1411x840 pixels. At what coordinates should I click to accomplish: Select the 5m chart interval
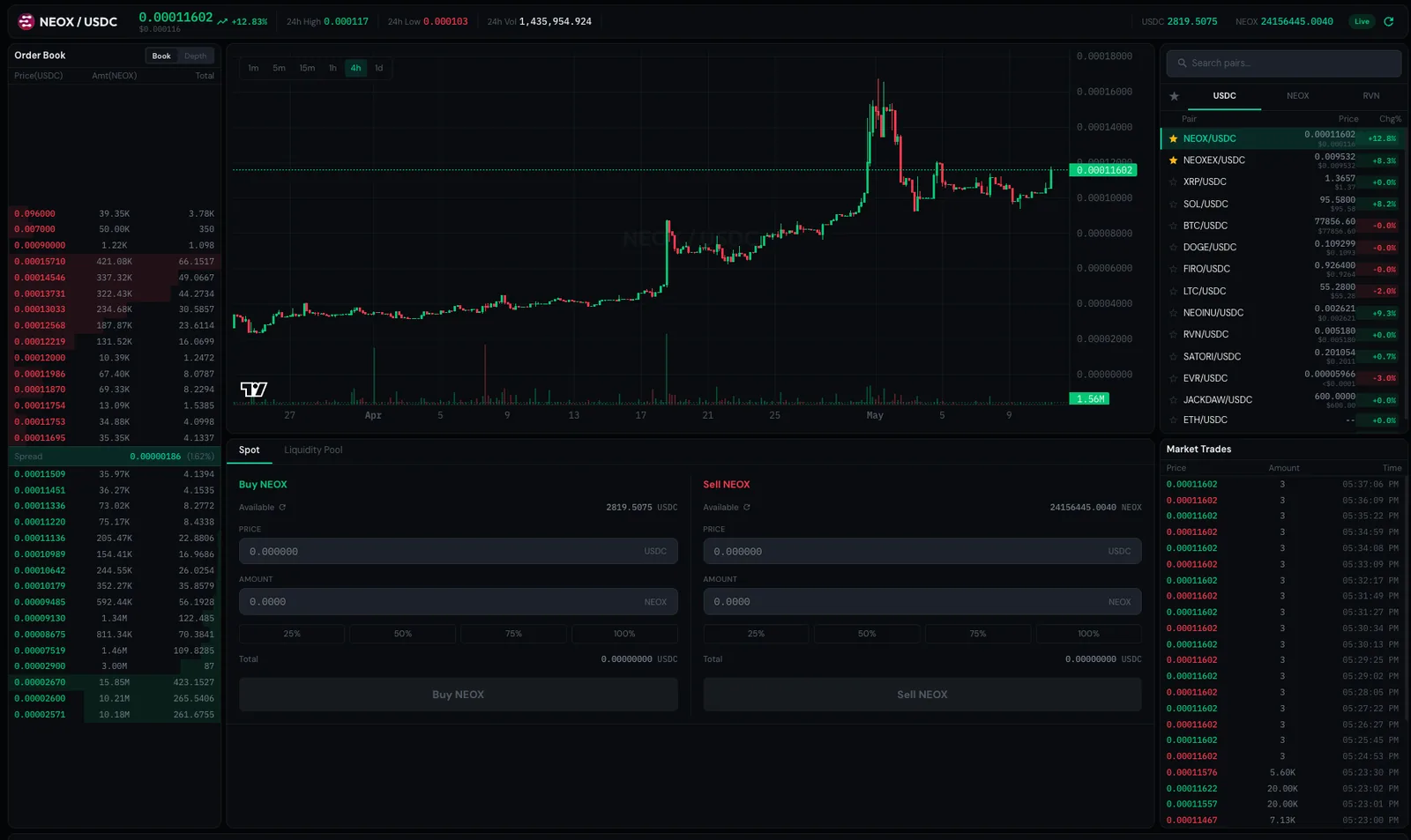click(x=279, y=68)
